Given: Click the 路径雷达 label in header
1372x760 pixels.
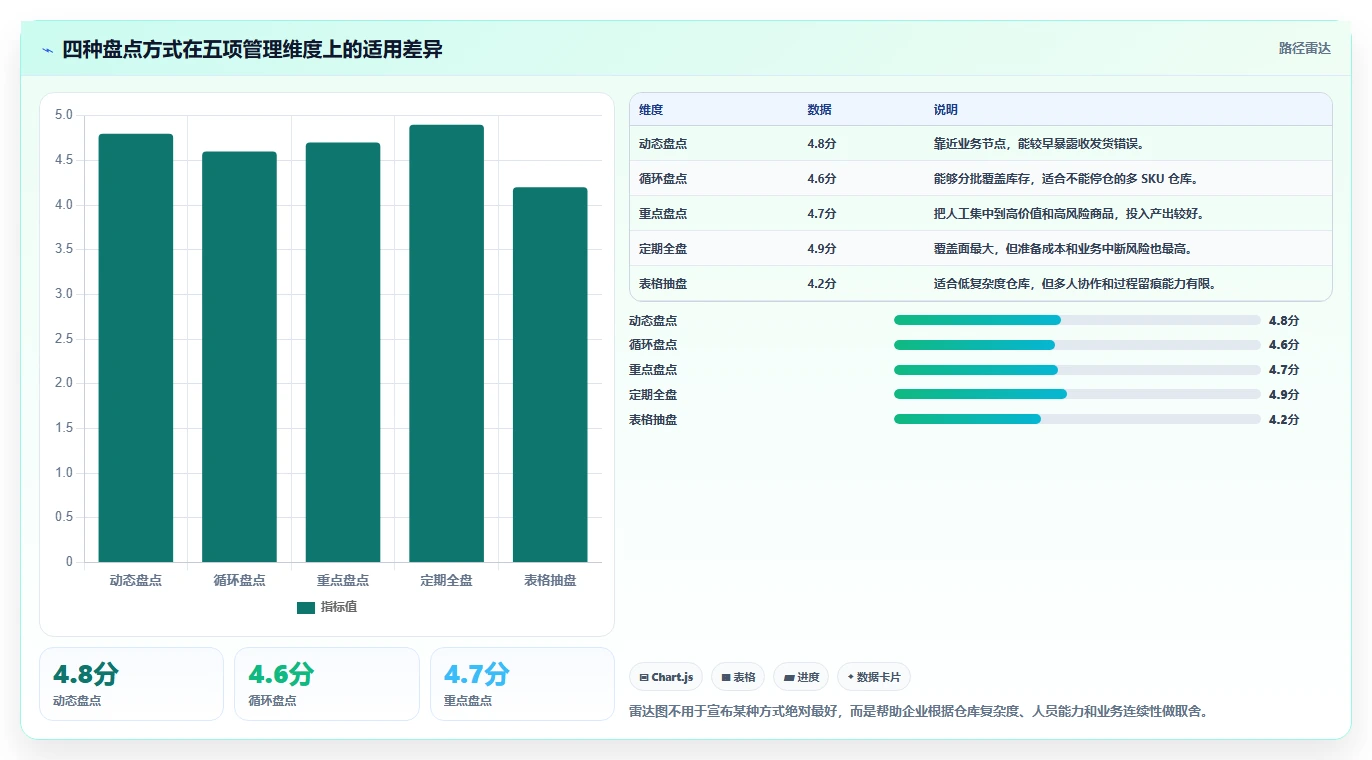Looking at the screenshot, I should click(x=1304, y=48).
